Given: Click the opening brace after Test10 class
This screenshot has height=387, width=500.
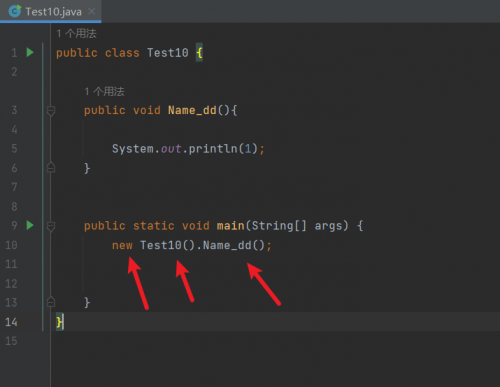Looking at the screenshot, I should tap(199, 53).
